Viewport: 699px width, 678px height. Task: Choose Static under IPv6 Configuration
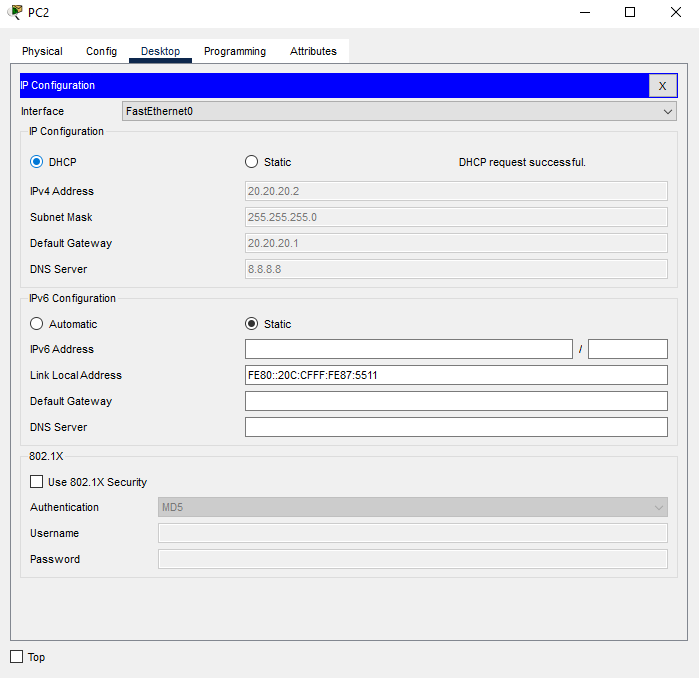click(251, 324)
